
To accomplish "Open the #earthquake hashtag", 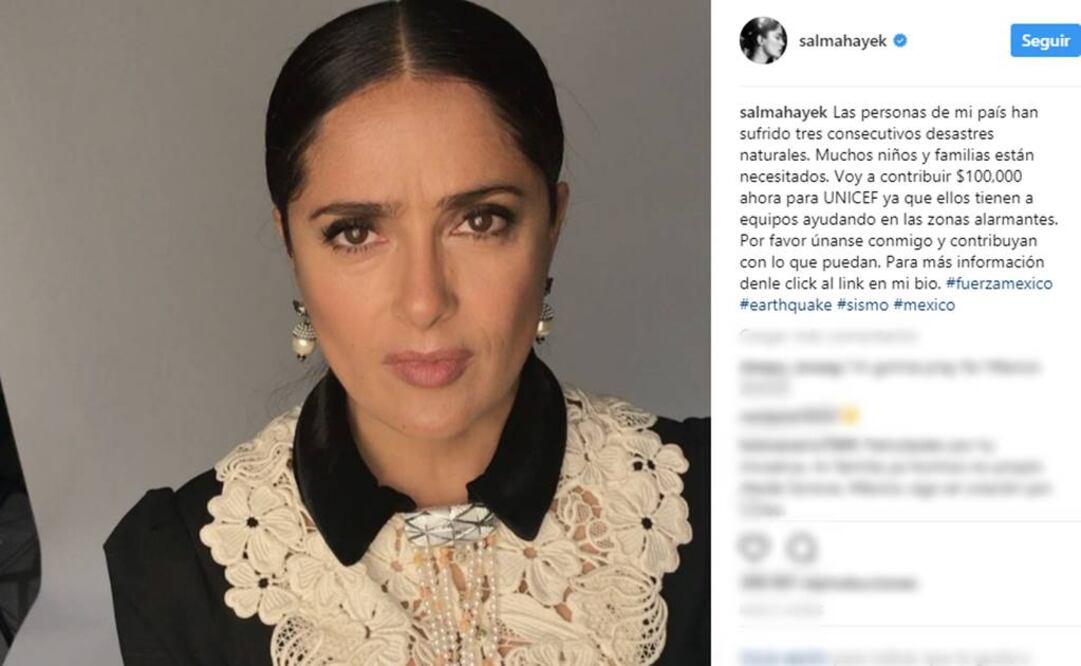I will click(786, 305).
